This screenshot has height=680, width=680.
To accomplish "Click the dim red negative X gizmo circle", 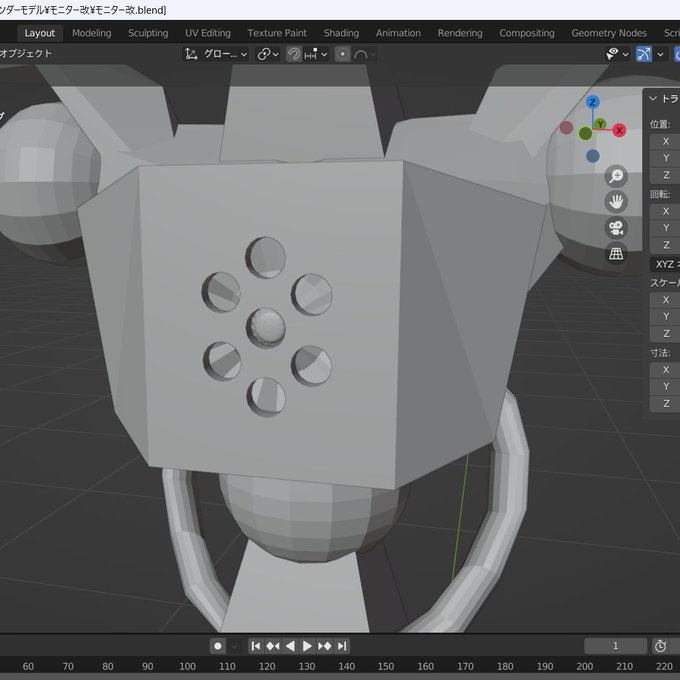I will click(566, 128).
